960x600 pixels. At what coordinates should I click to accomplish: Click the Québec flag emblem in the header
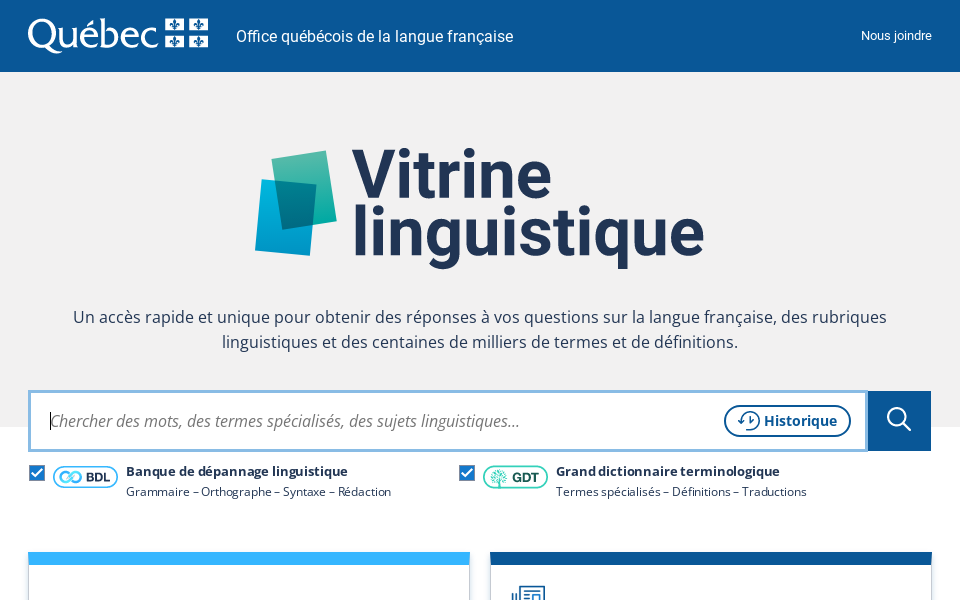click(x=187, y=32)
